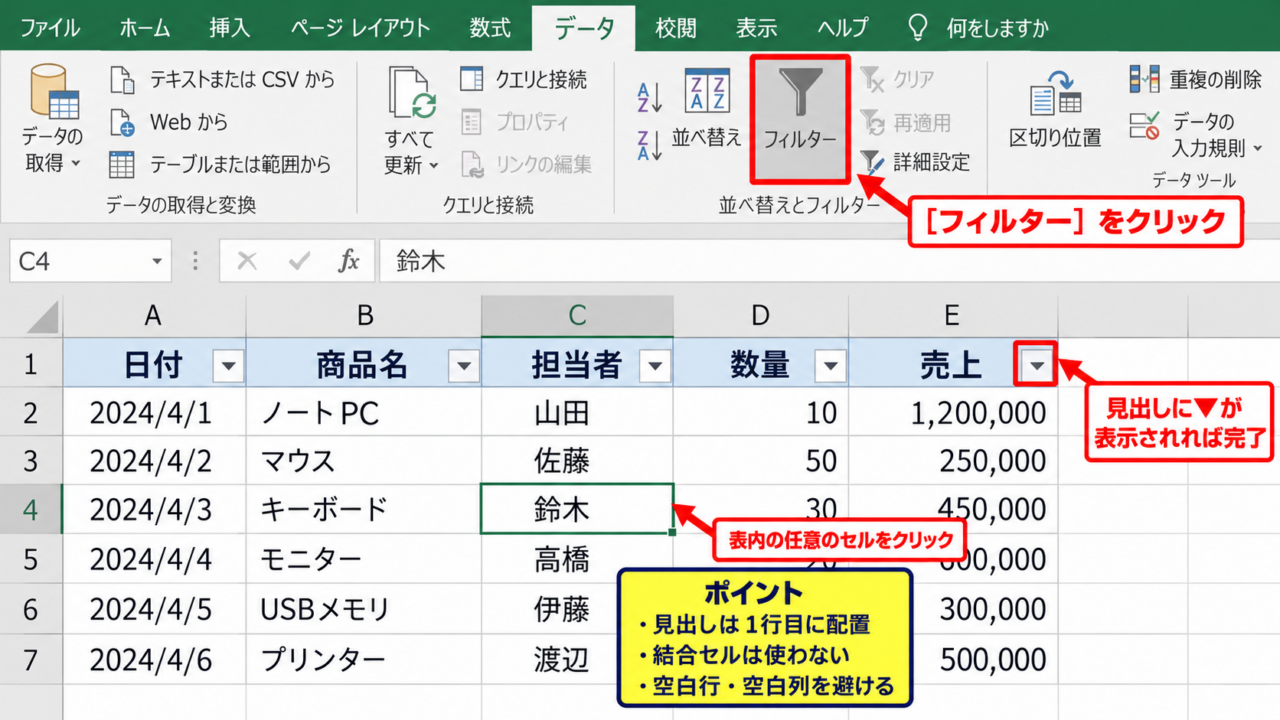
Task: Open the ヘルプ ribbon tab
Action: point(843,27)
